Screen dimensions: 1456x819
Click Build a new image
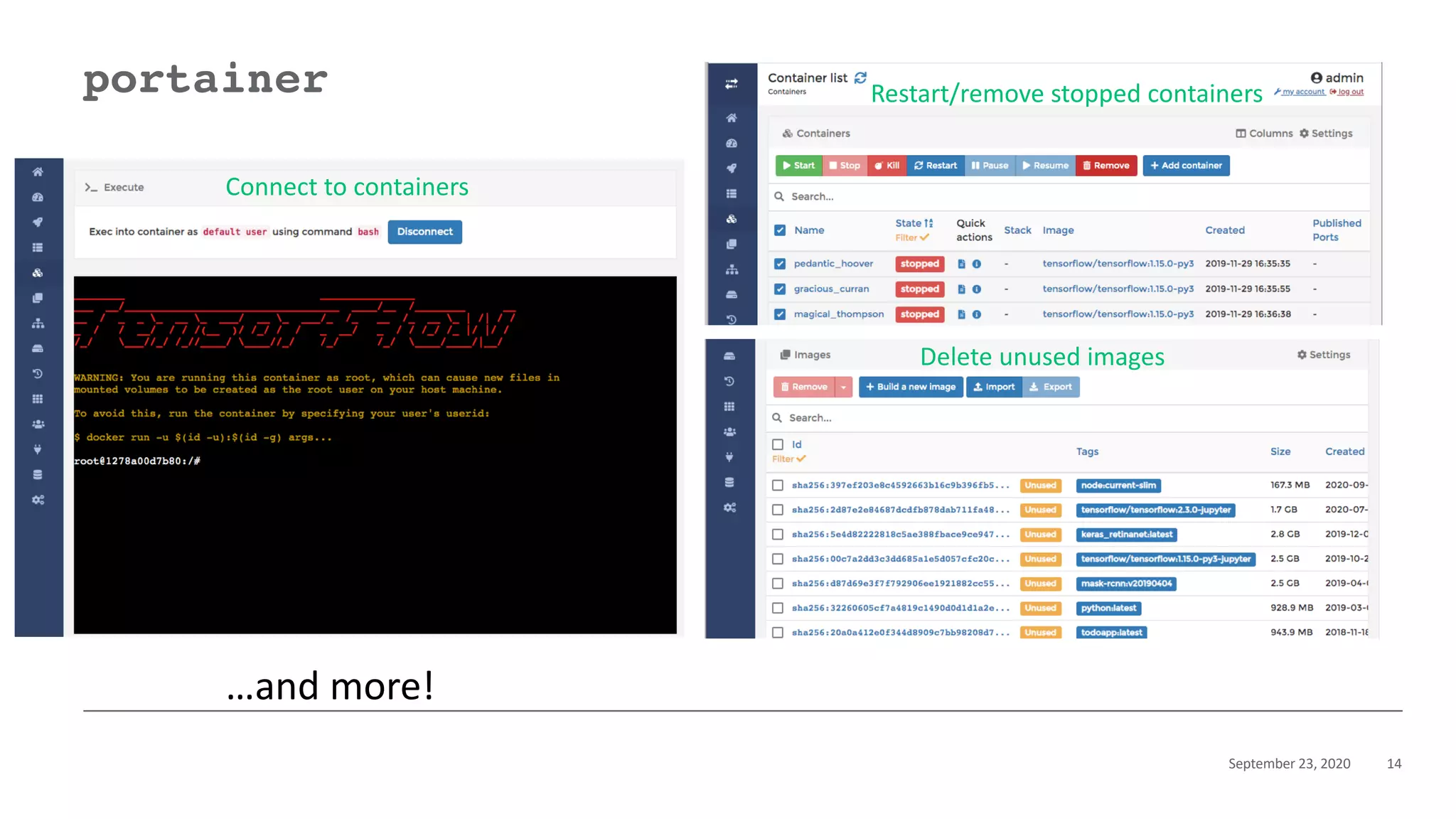click(x=911, y=387)
